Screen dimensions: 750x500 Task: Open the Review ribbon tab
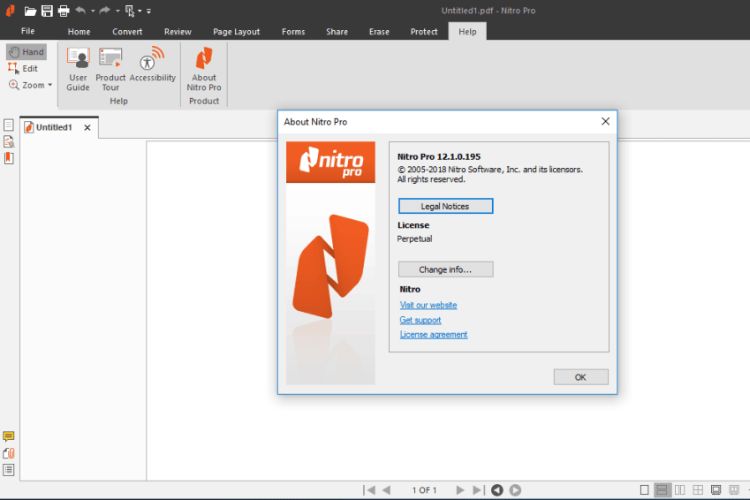click(x=177, y=32)
